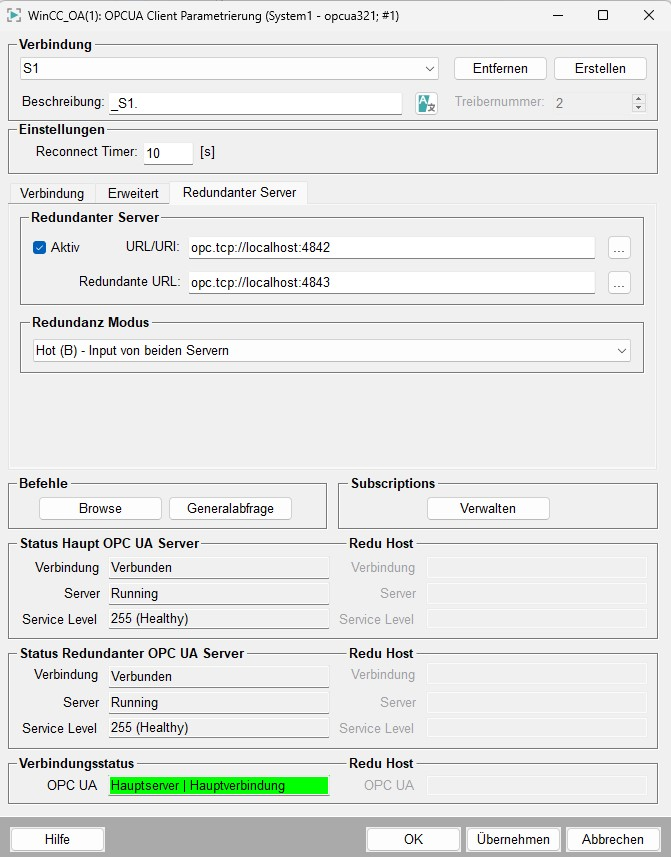
Task: Start a Generalabfrage
Action: [230, 508]
